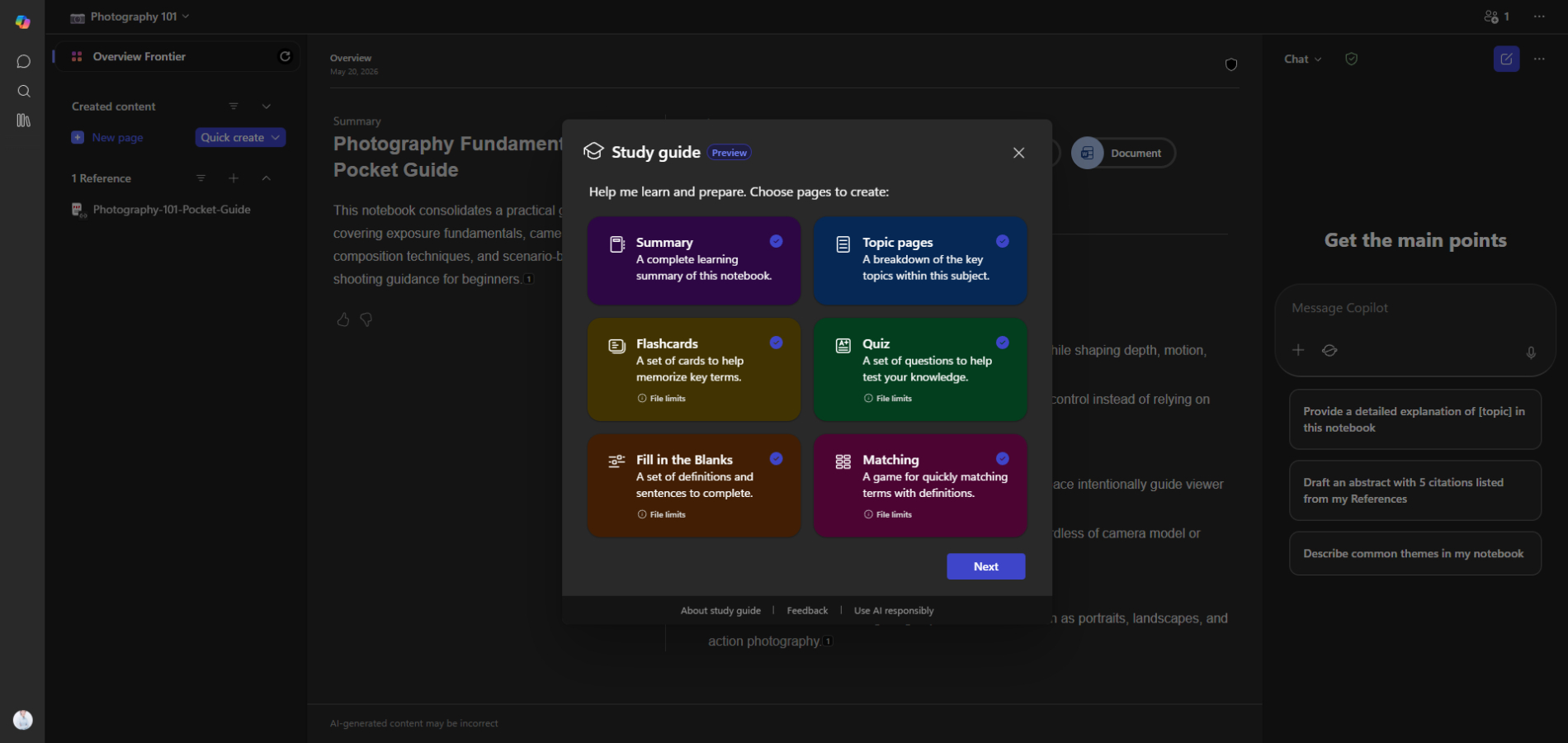Click the shield check icon beside Chat

coord(1351,59)
